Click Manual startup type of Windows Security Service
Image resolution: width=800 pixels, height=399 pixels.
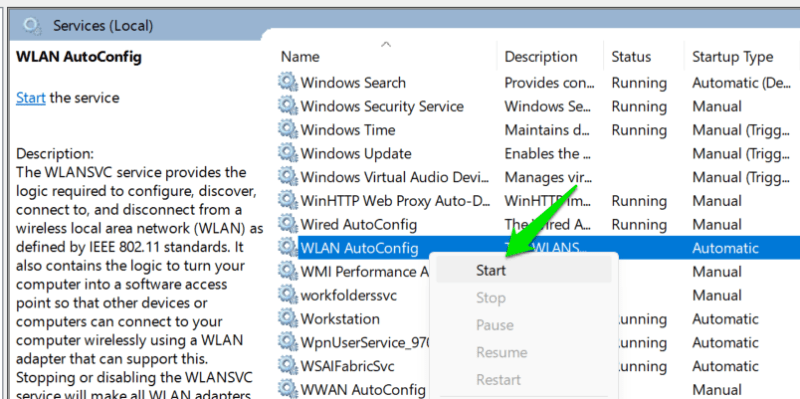(717, 106)
